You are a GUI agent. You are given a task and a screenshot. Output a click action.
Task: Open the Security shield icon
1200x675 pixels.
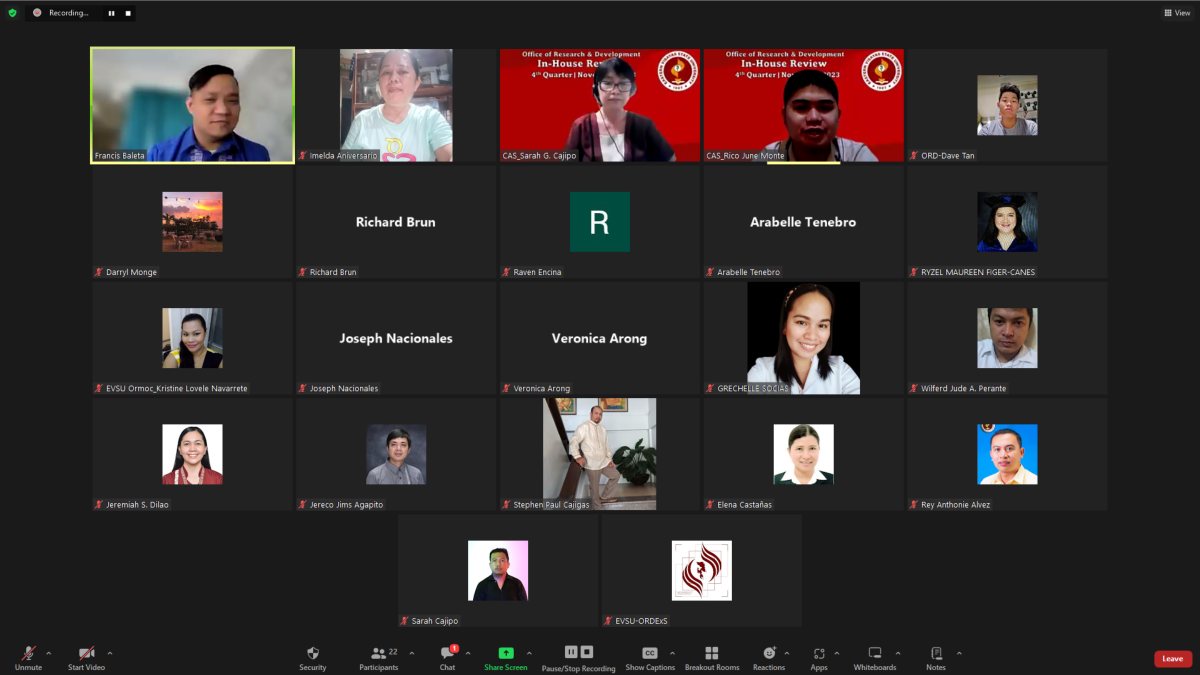312,653
